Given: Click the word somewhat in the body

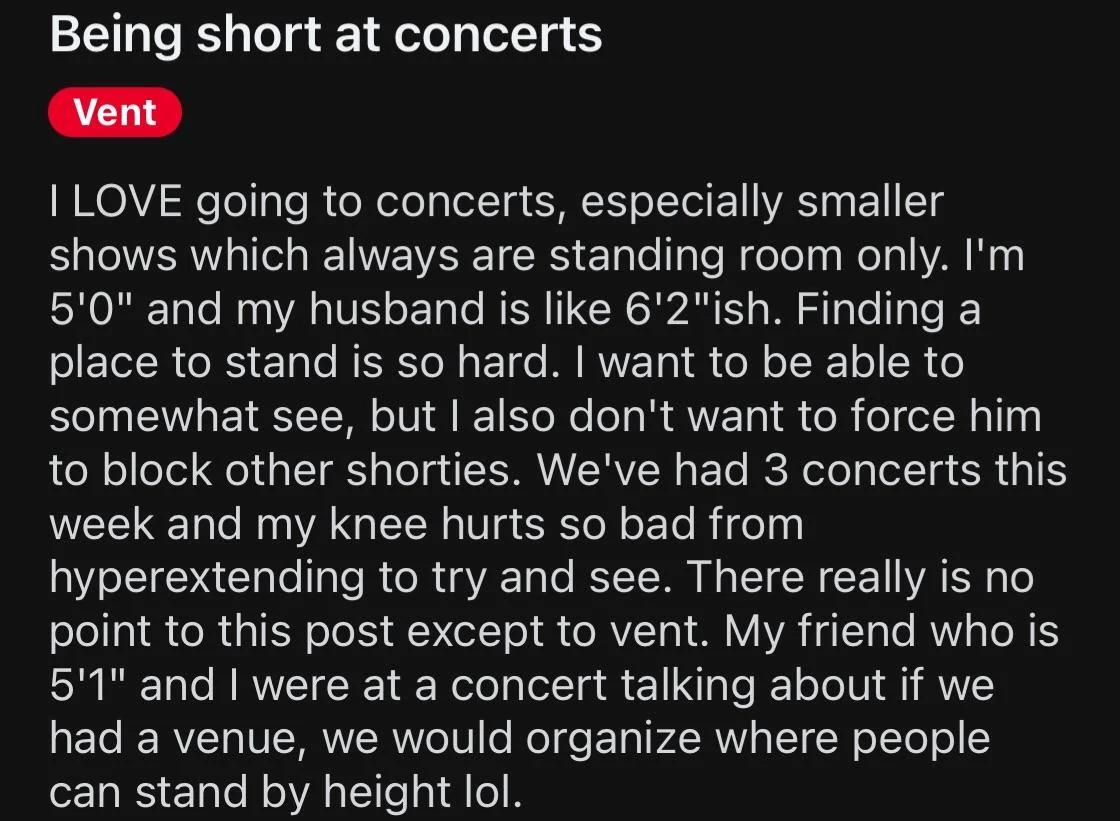Looking at the screenshot, I should (x=154, y=416).
